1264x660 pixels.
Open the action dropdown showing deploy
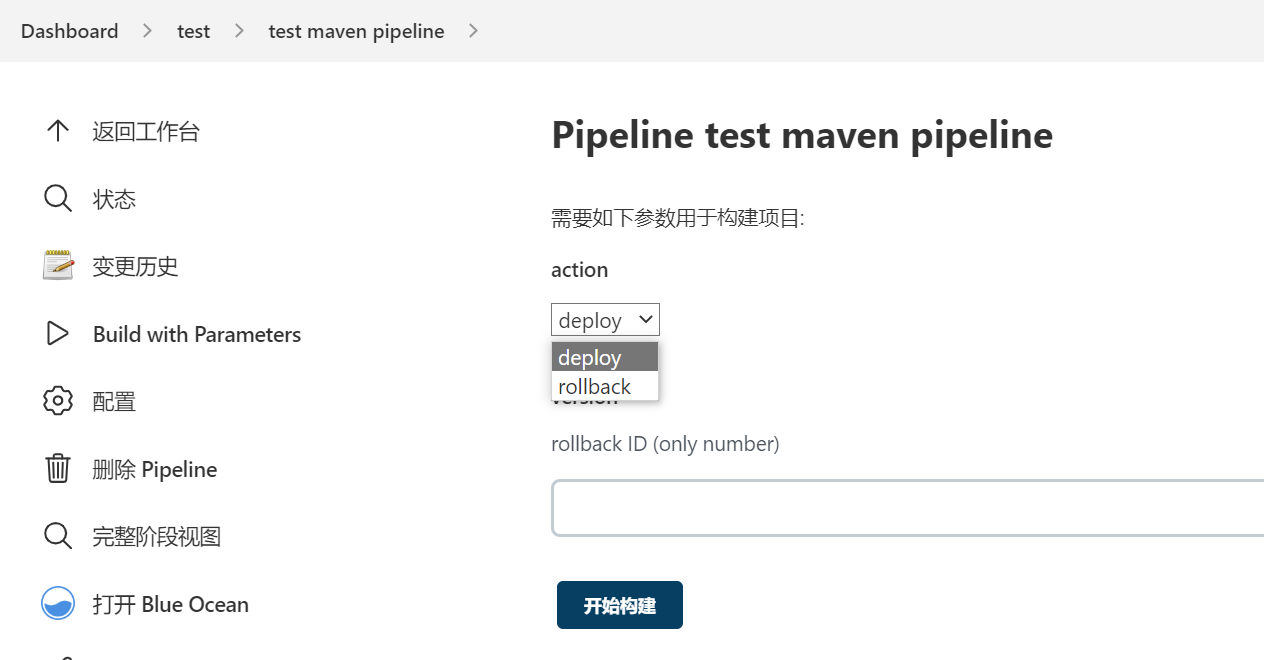point(605,320)
